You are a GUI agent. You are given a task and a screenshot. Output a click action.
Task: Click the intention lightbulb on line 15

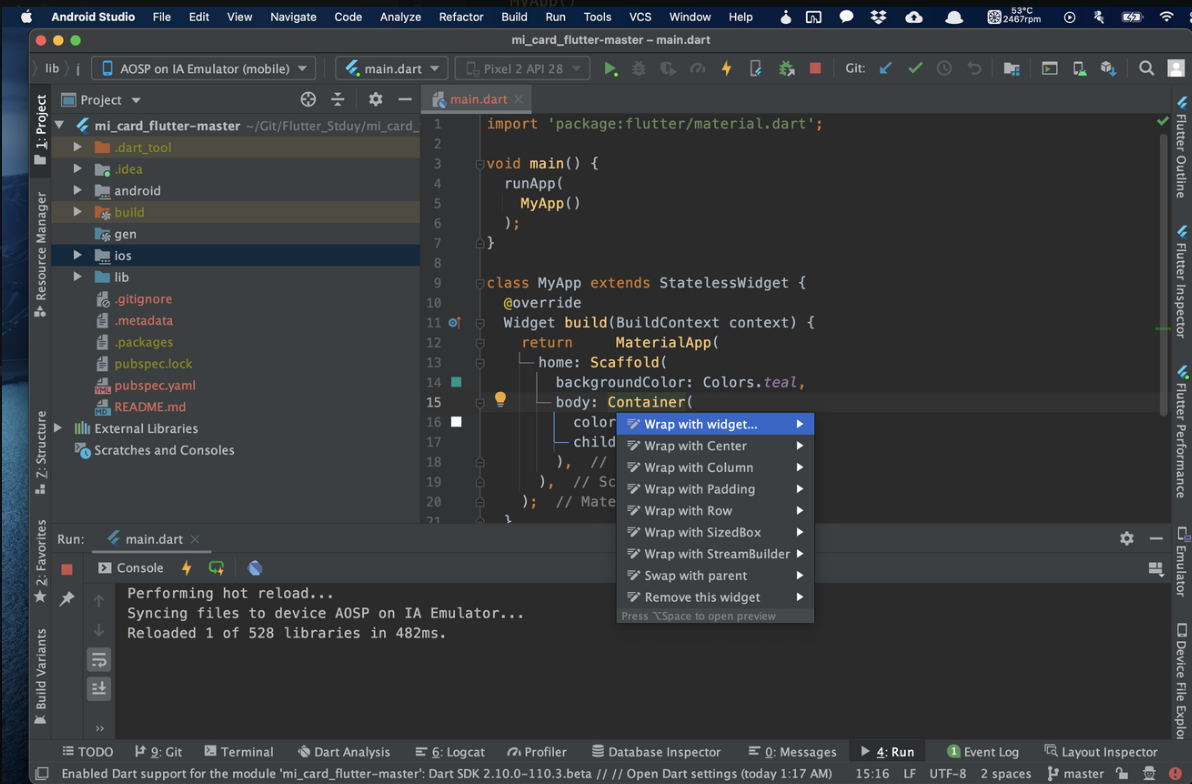coord(500,398)
